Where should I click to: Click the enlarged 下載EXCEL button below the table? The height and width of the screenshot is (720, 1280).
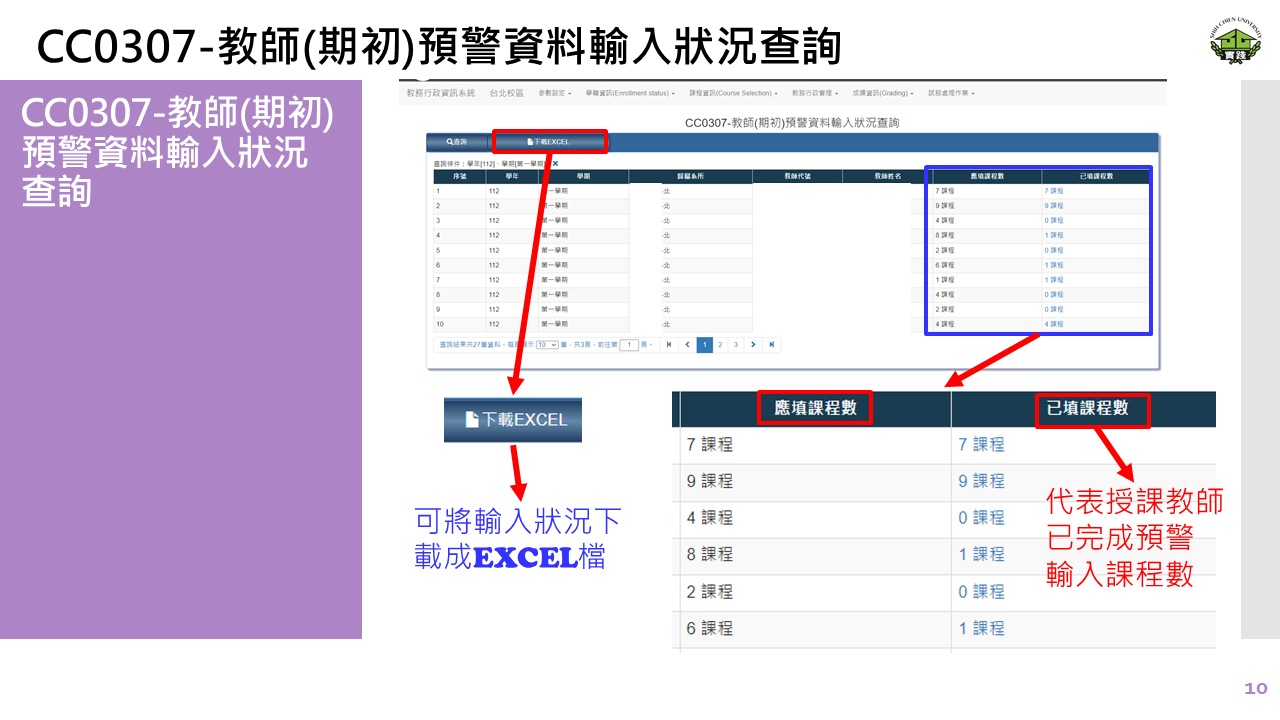pyautogui.click(x=513, y=420)
